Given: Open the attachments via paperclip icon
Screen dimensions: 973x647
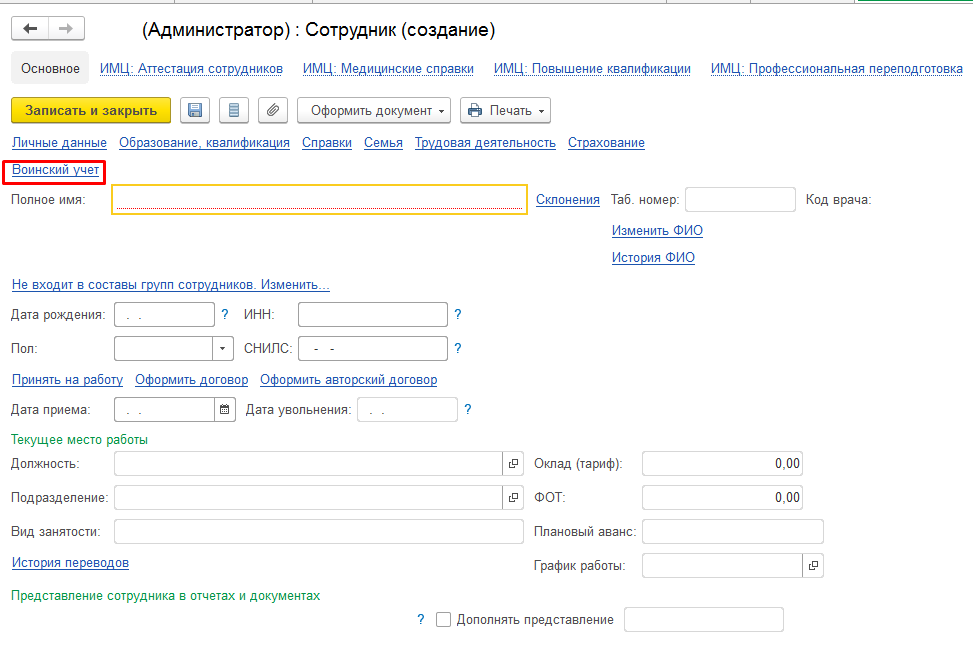Looking at the screenshot, I should (x=272, y=110).
